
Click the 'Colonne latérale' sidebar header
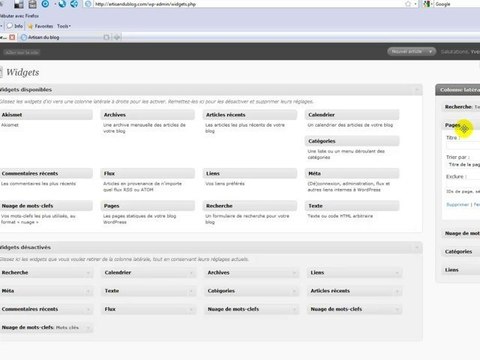tap(458, 90)
